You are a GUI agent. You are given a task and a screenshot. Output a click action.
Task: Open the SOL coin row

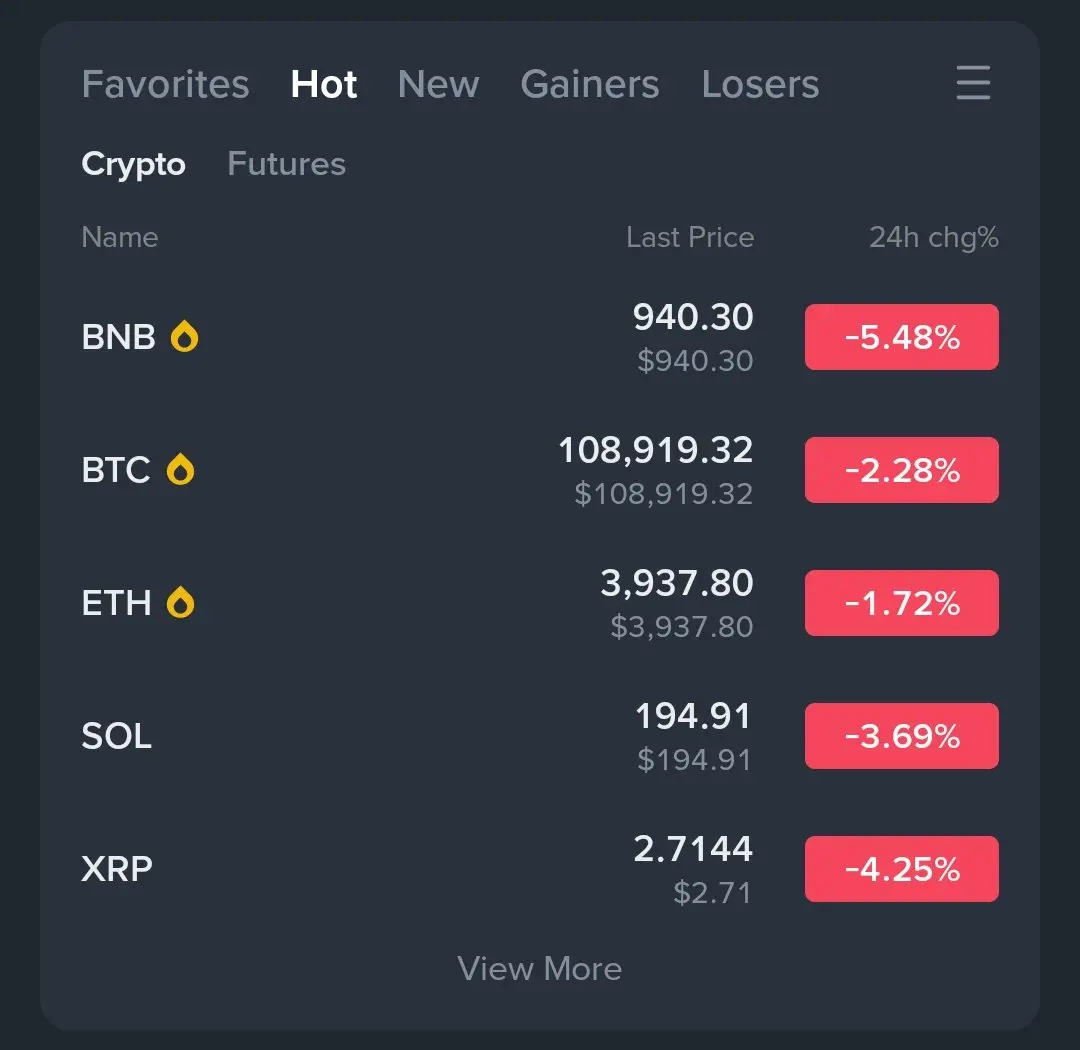(540, 736)
